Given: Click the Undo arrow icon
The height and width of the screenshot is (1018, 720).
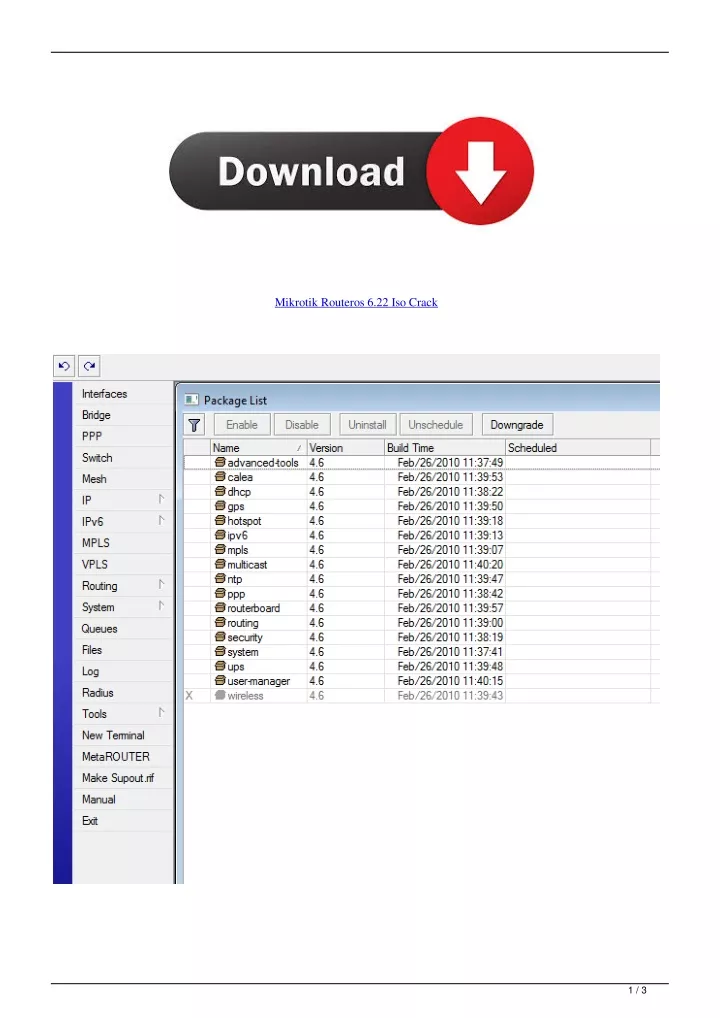Looking at the screenshot, I should 64,366.
